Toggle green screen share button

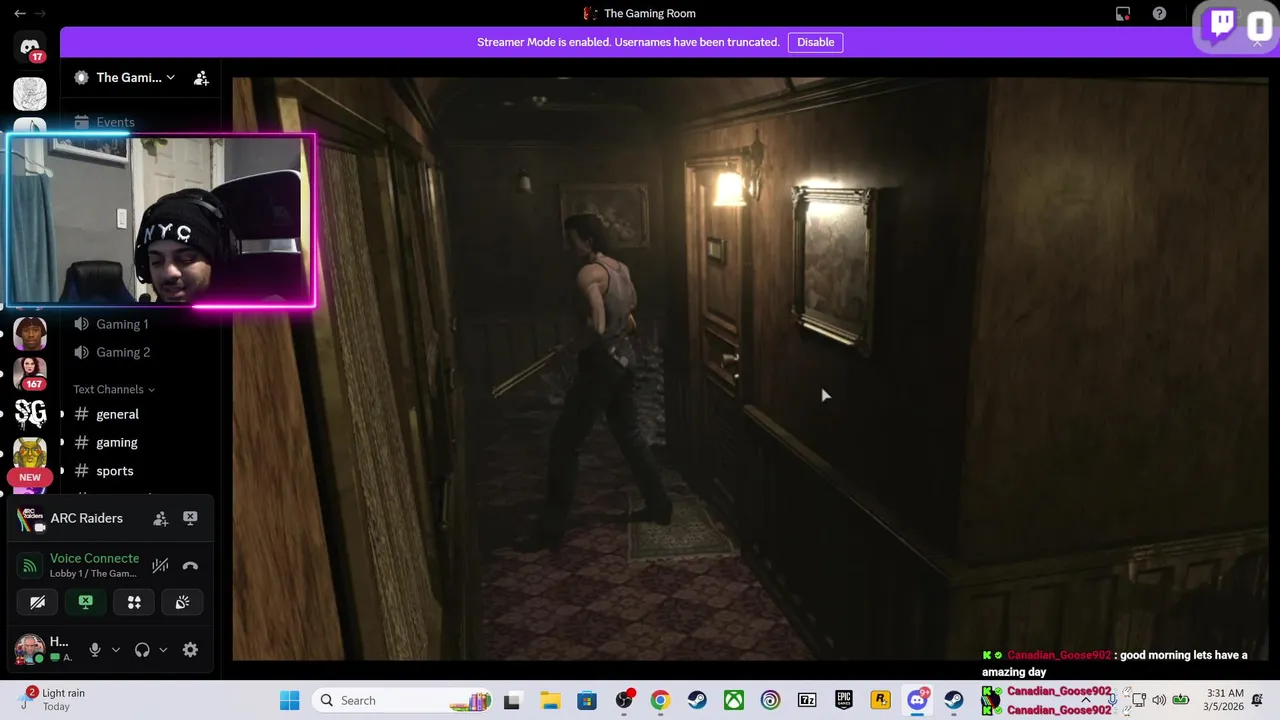[86, 602]
